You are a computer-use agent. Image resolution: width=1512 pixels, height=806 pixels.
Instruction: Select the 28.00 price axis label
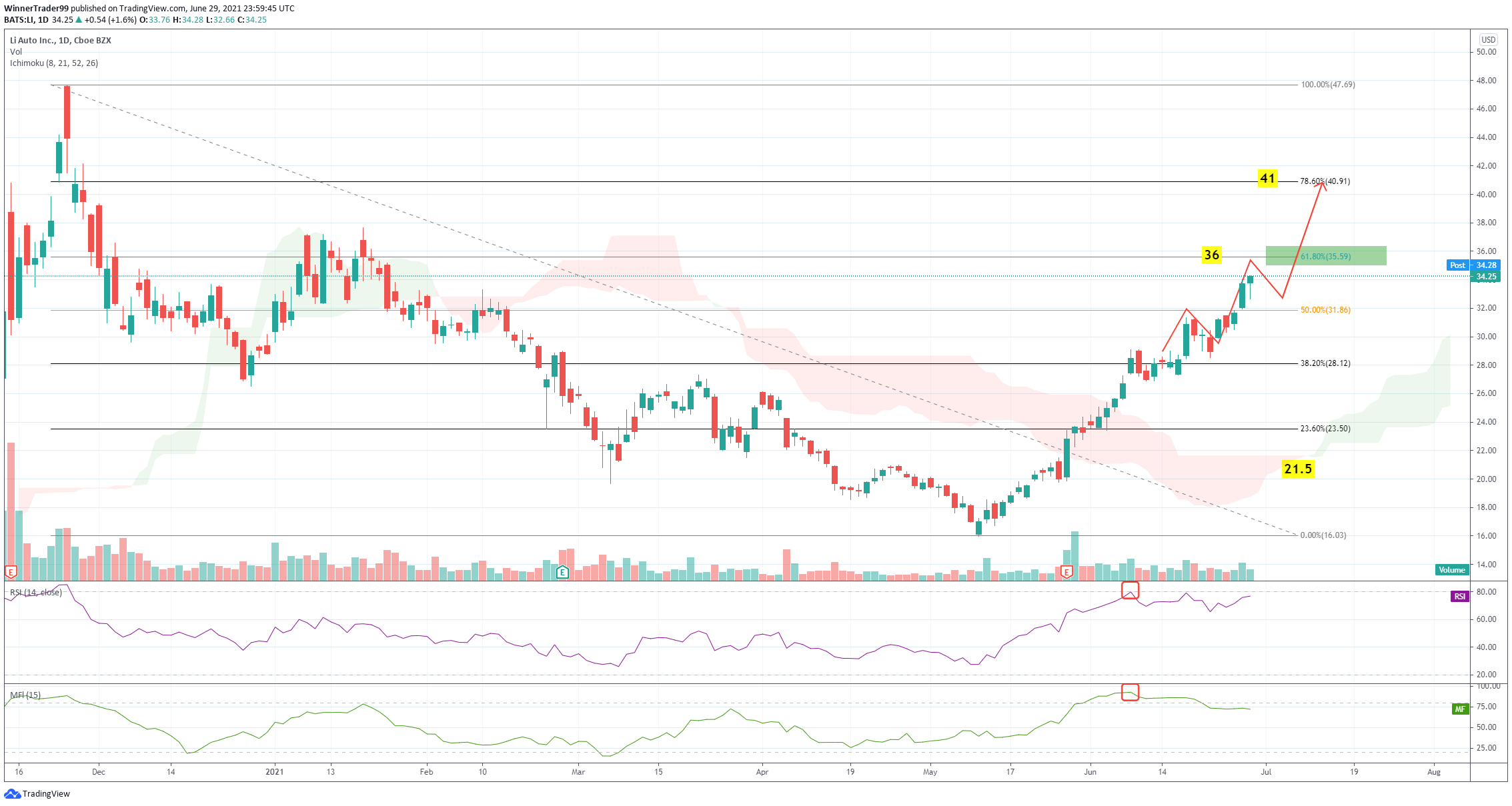point(1486,365)
